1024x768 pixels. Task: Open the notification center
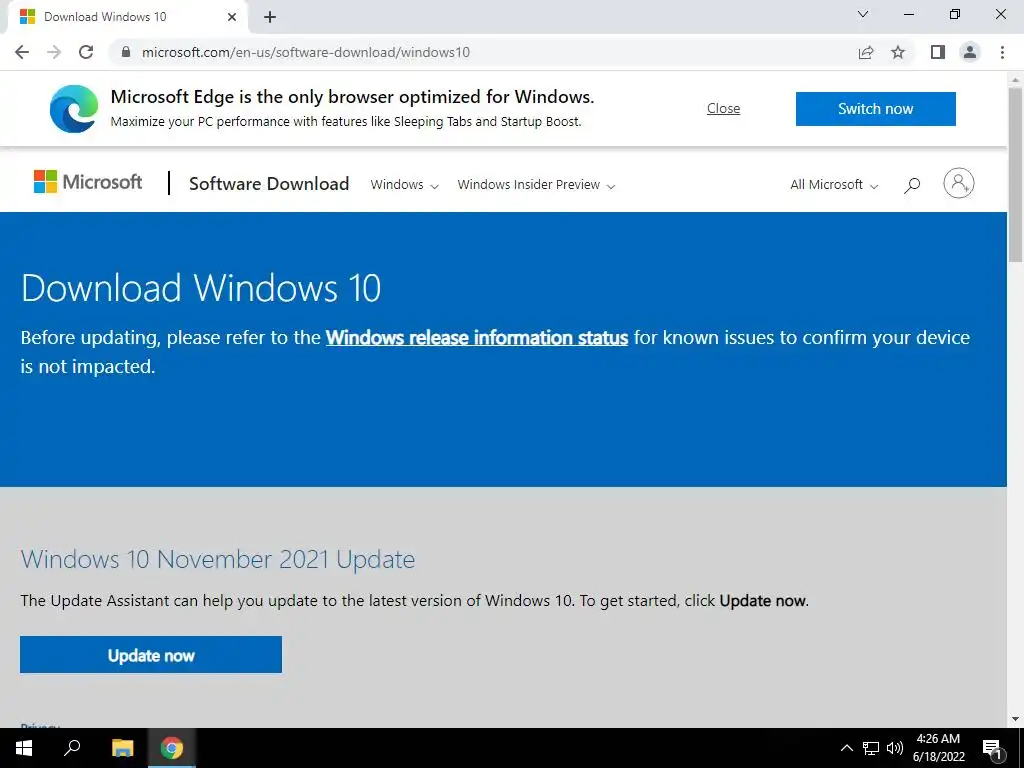click(x=993, y=748)
